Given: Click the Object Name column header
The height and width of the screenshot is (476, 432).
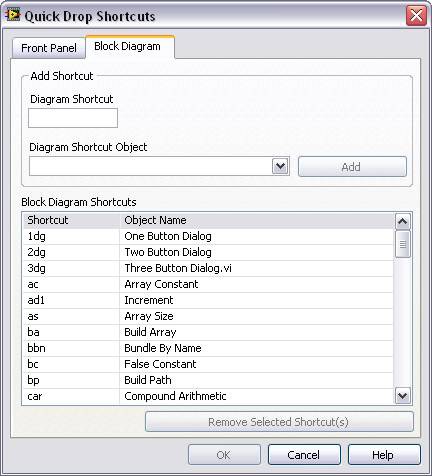Looking at the screenshot, I should pos(256,220).
